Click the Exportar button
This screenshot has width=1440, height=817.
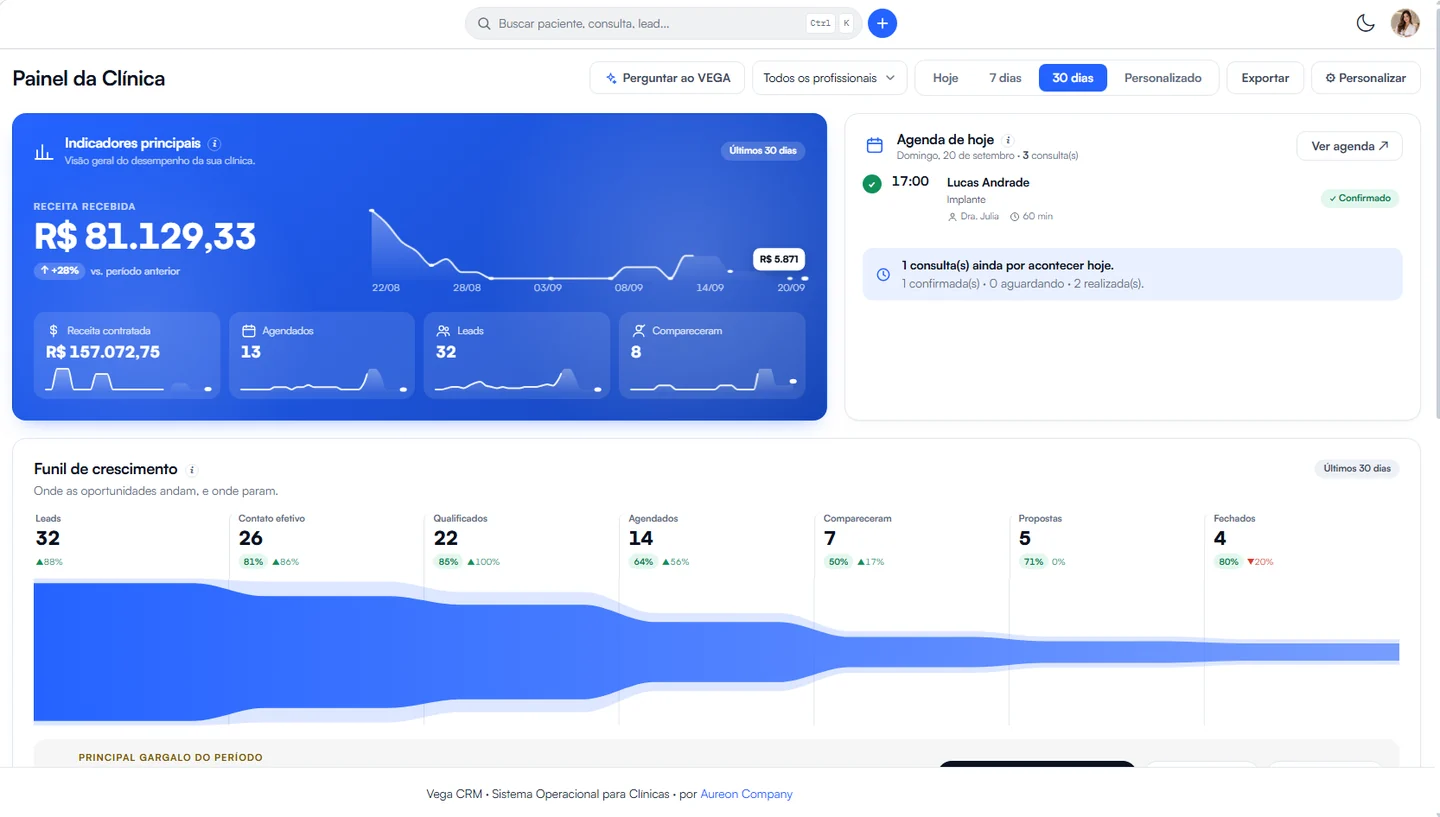(x=1265, y=78)
